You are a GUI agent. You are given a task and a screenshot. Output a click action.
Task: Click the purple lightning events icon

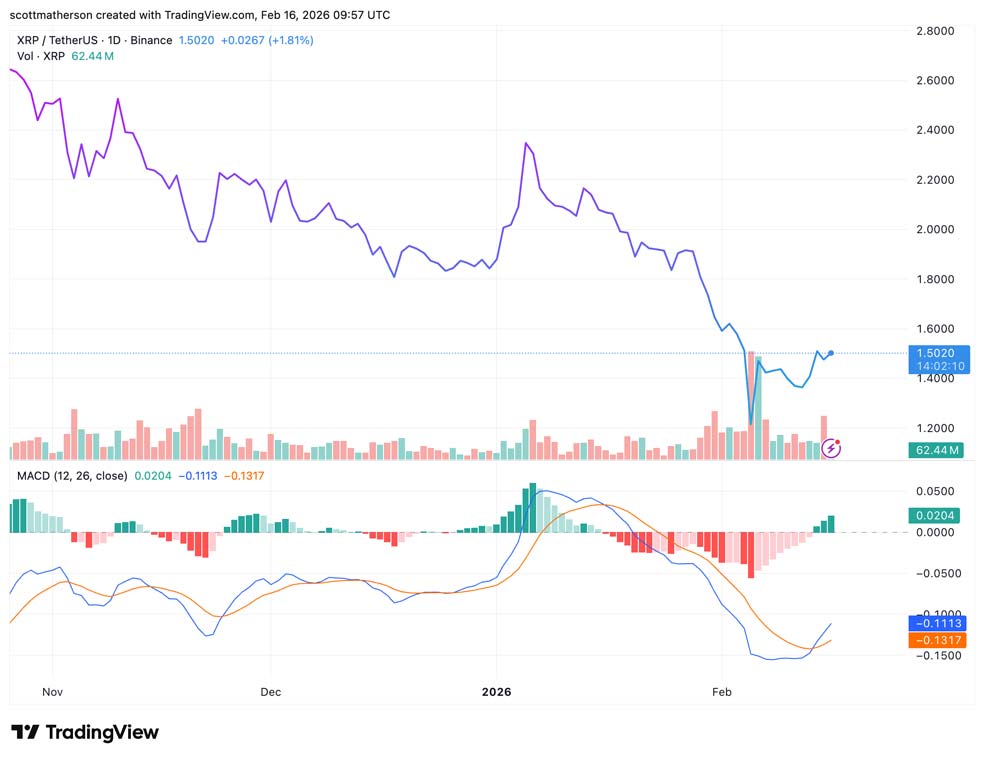[x=832, y=448]
